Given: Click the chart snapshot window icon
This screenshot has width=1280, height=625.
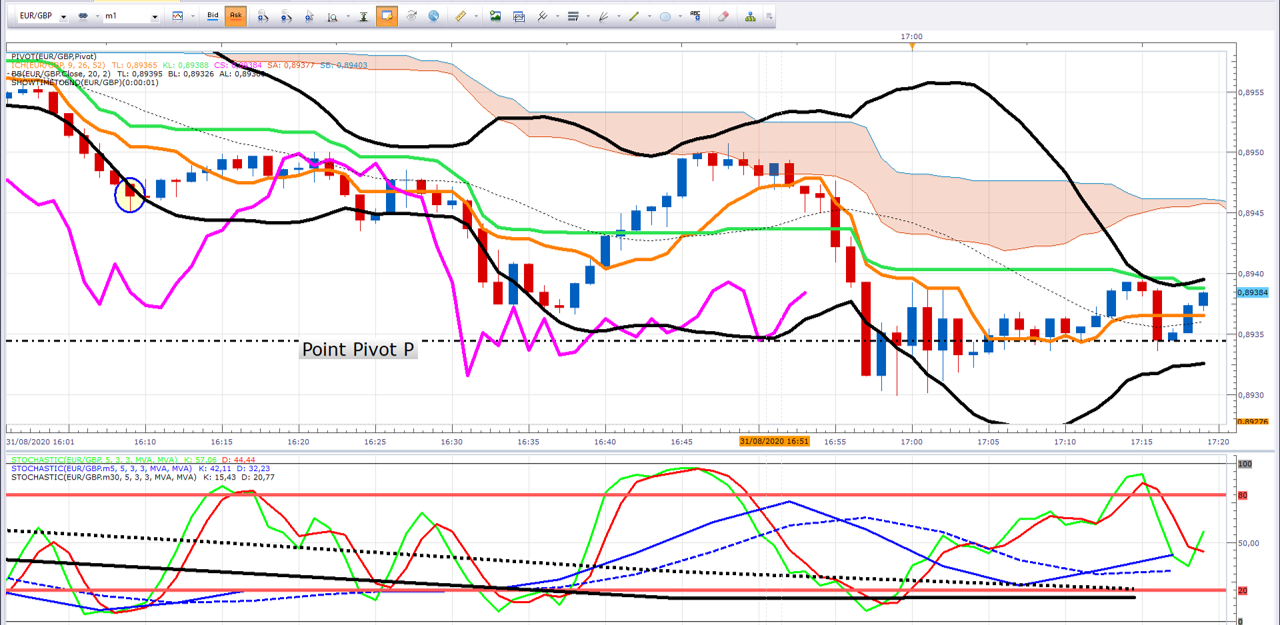Looking at the screenshot, I should [x=519, y=16].
